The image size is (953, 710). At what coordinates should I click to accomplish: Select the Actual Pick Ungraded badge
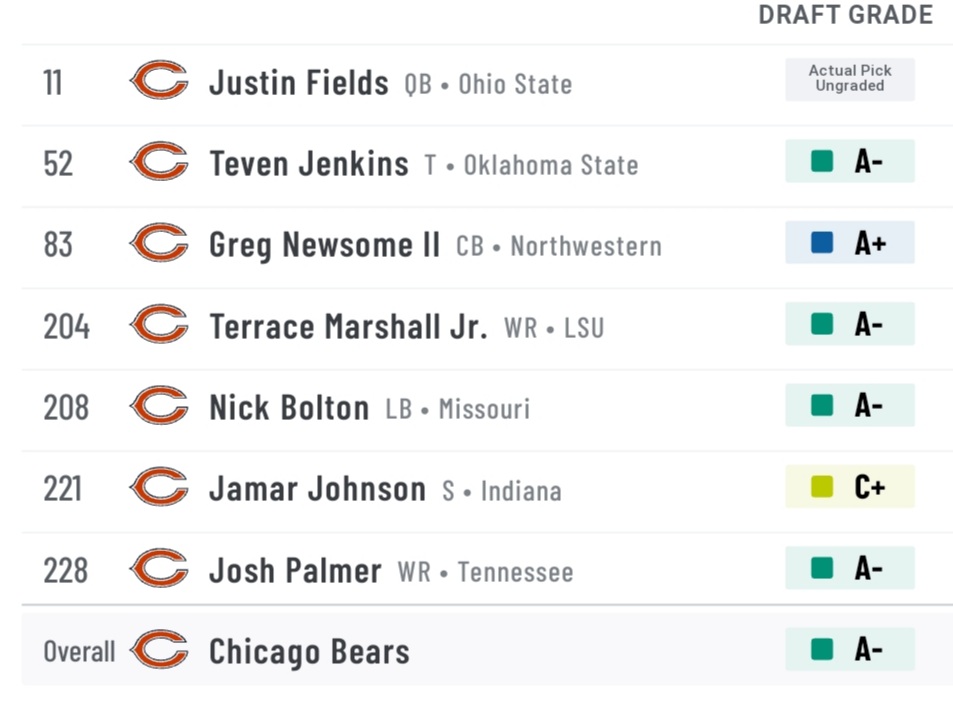point(850,79)
